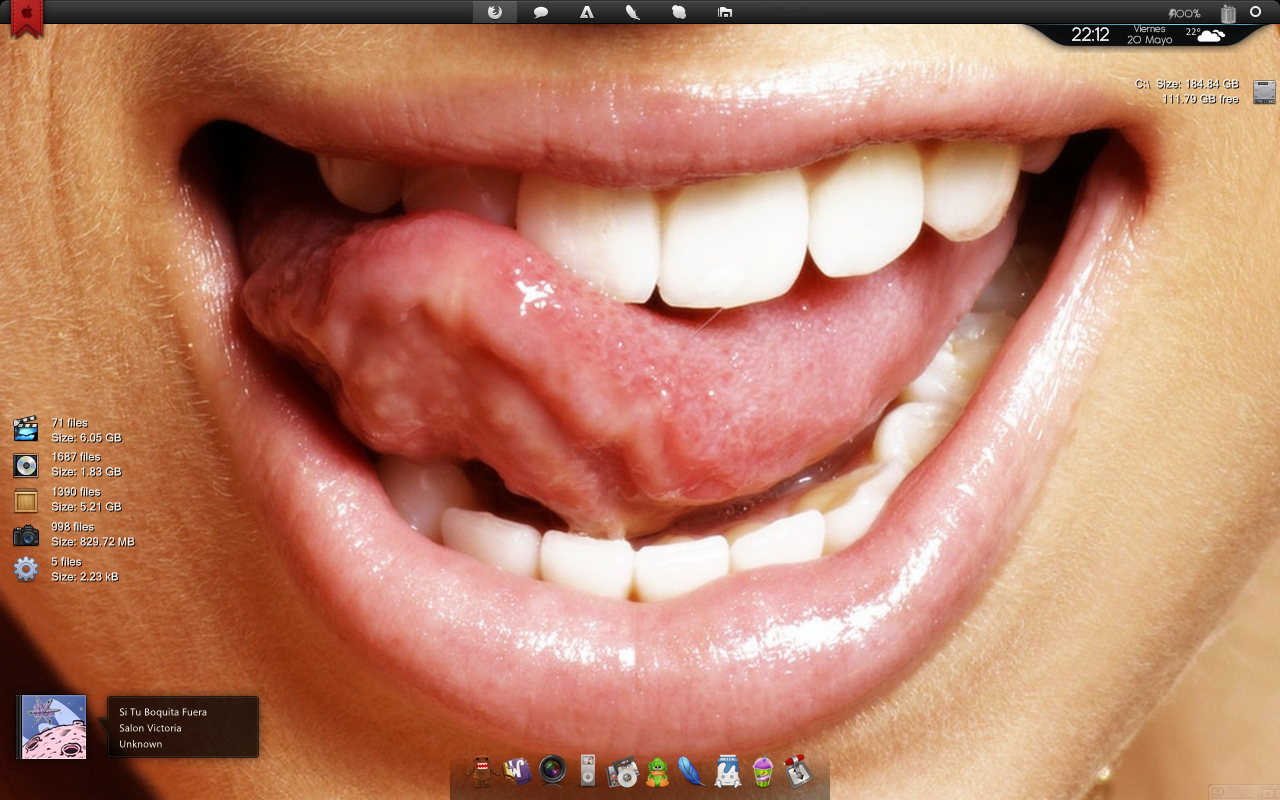This screenshot has width=1280, height=800.
Task: Click the Viernes 20 Mayo date
Action: [1150, 35]
